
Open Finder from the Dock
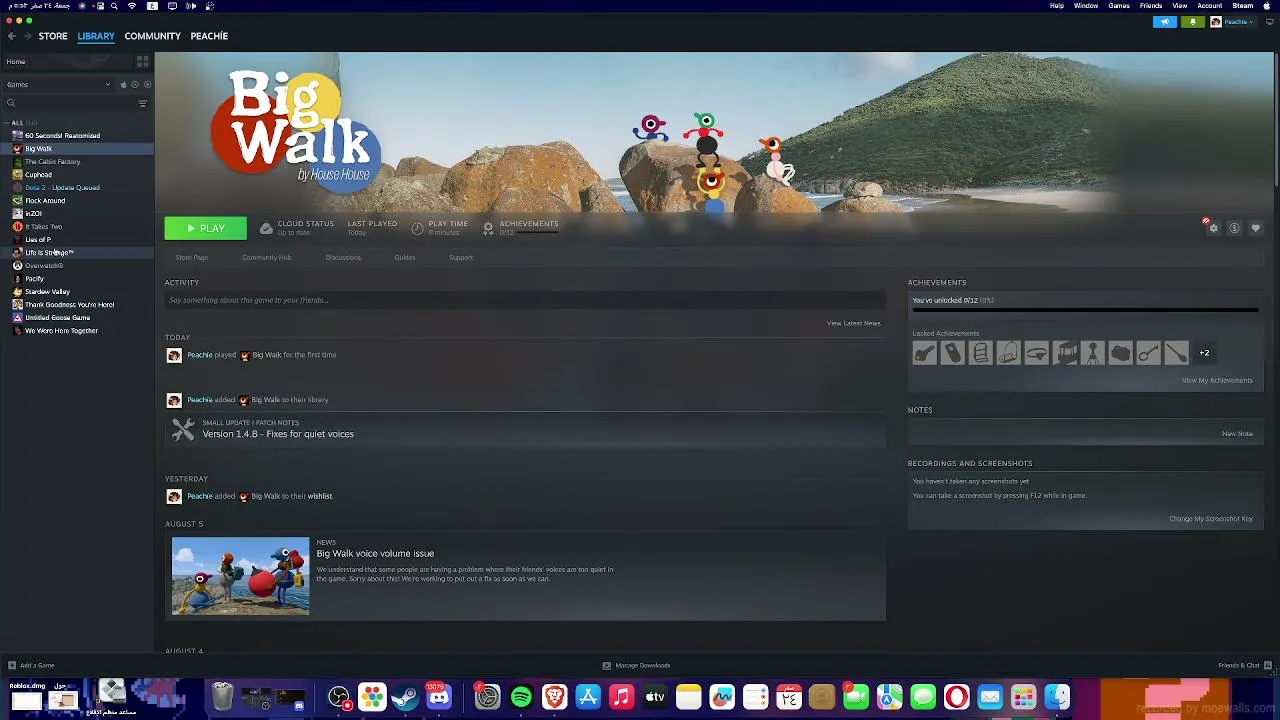[x=1057, y=697]
